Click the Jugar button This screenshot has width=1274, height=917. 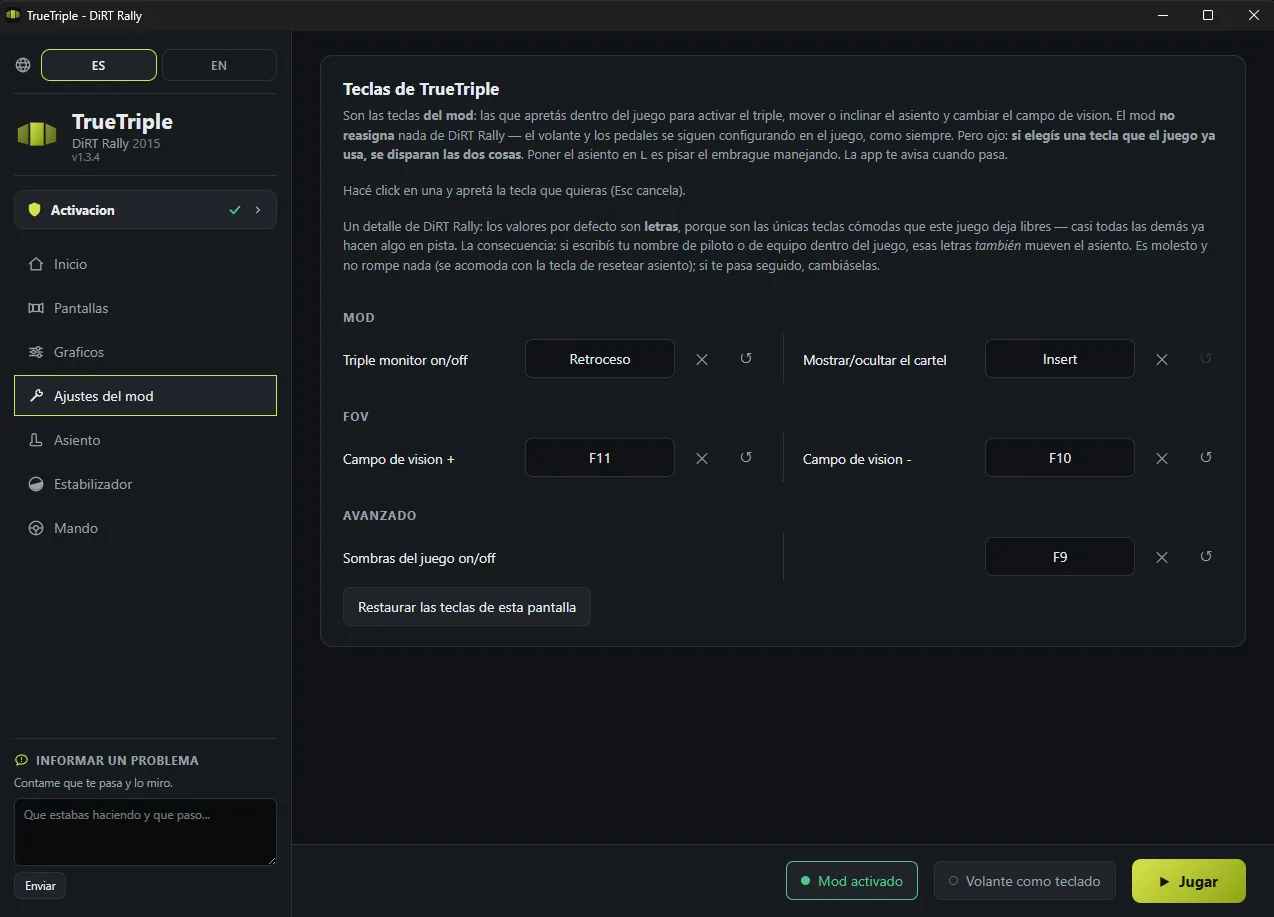click(x=1189, y=881)
